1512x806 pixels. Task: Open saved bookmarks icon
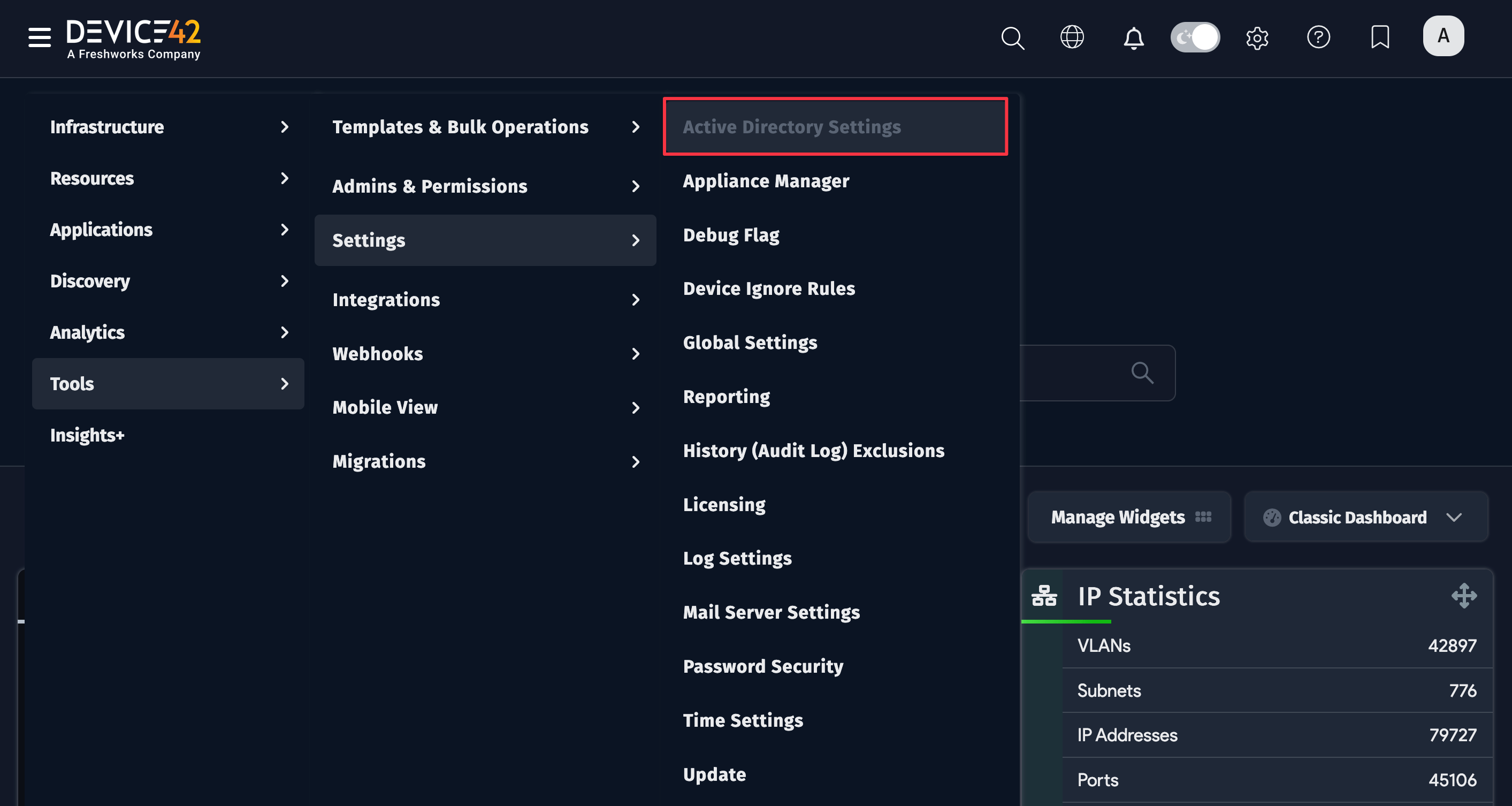pos(1380,37)
